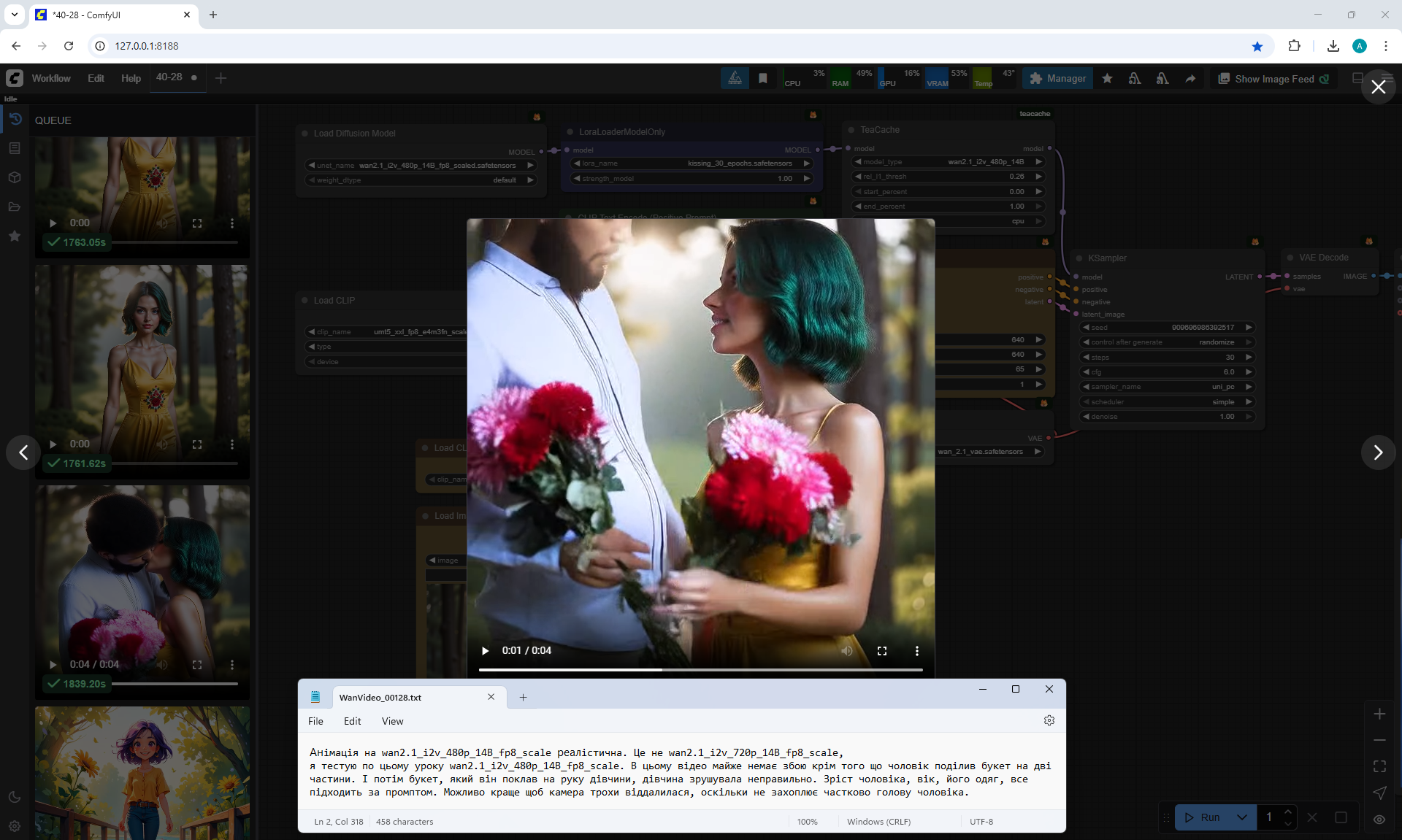Click the Notepad settings gear icon

(x=1049, y=720)
